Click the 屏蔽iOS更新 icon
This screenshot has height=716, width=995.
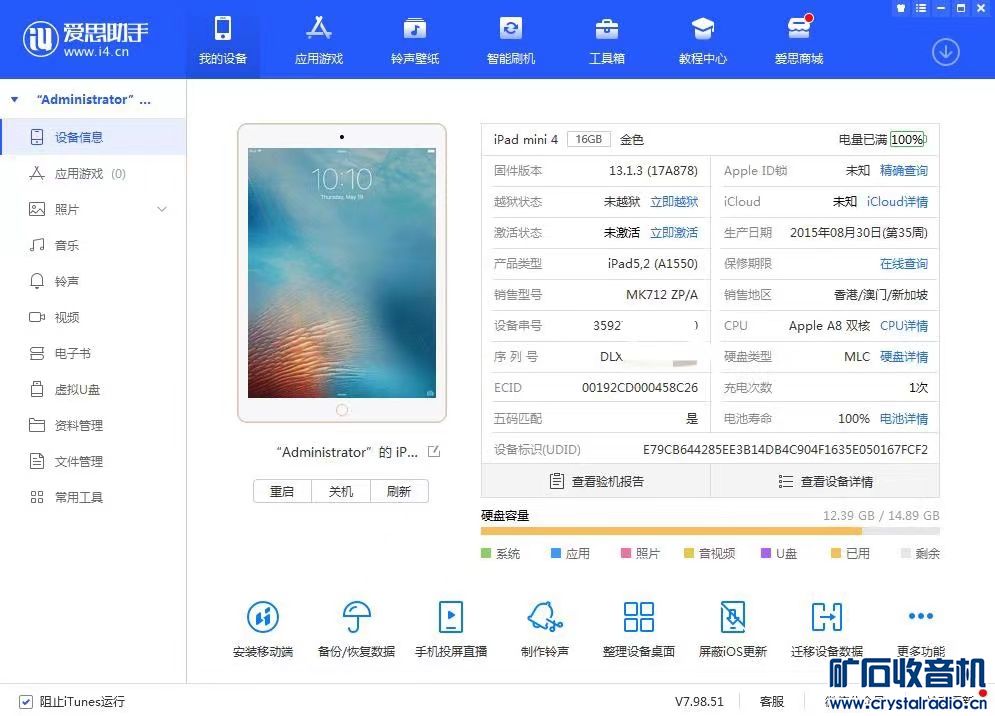tap(732, 617)
